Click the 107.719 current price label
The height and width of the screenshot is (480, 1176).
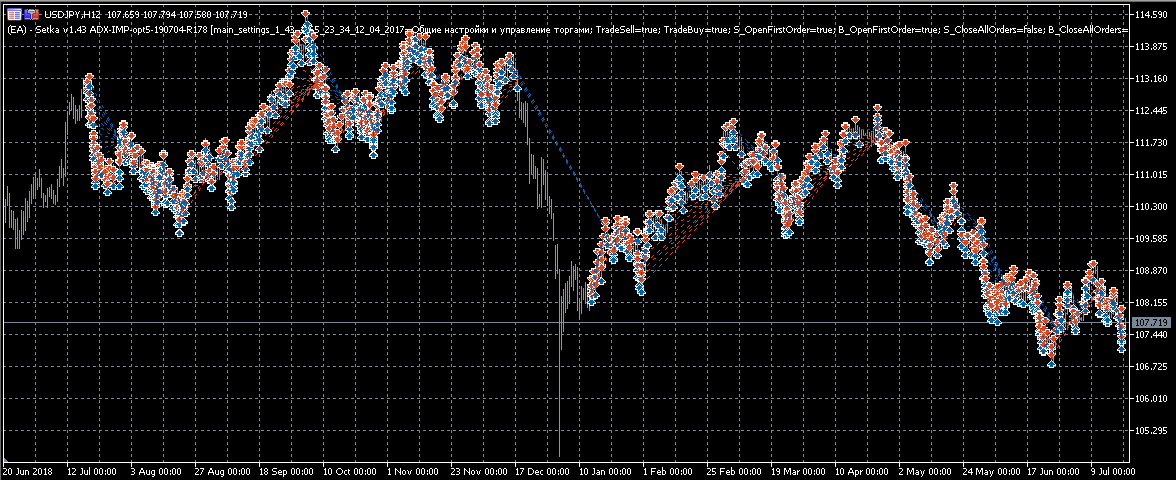coord(1149,322)
